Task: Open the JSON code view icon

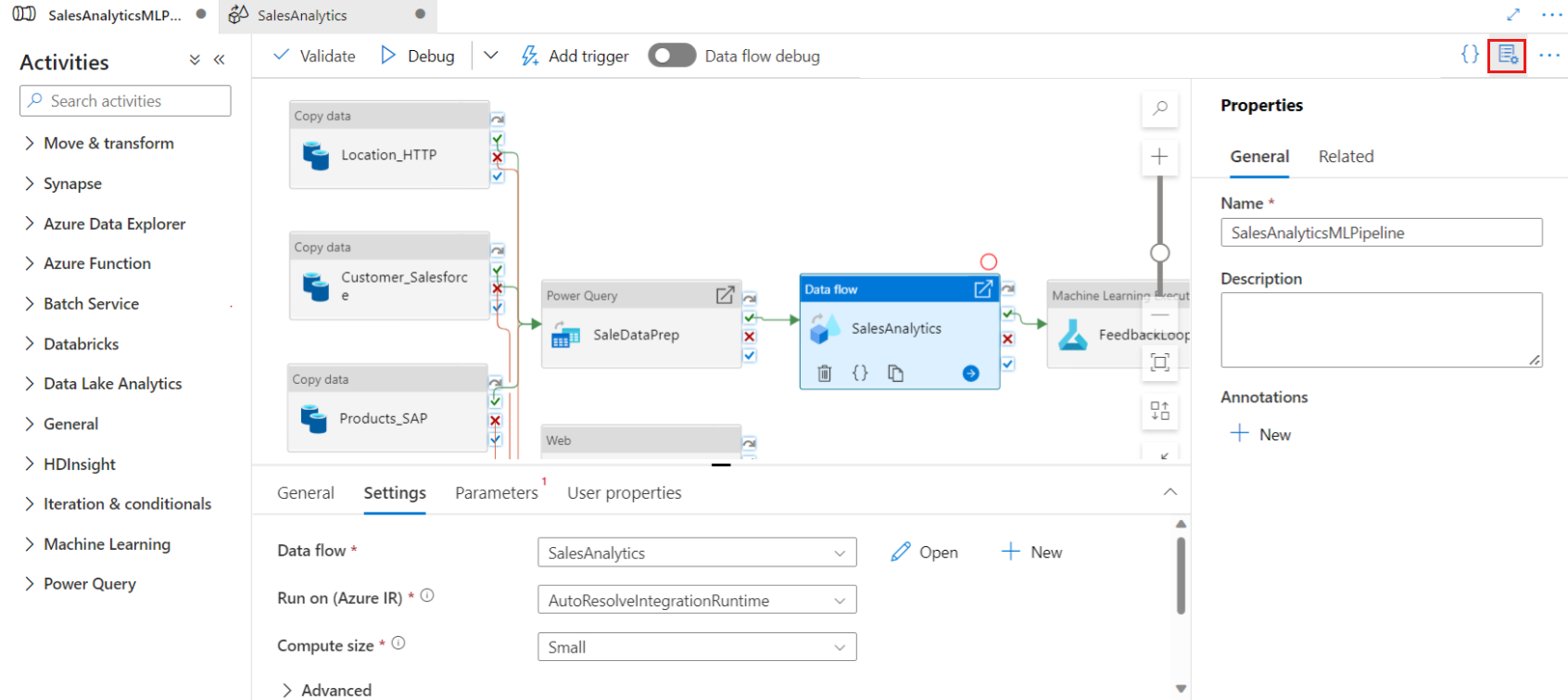Action: pyautogui.click(x=1469, y=55)
